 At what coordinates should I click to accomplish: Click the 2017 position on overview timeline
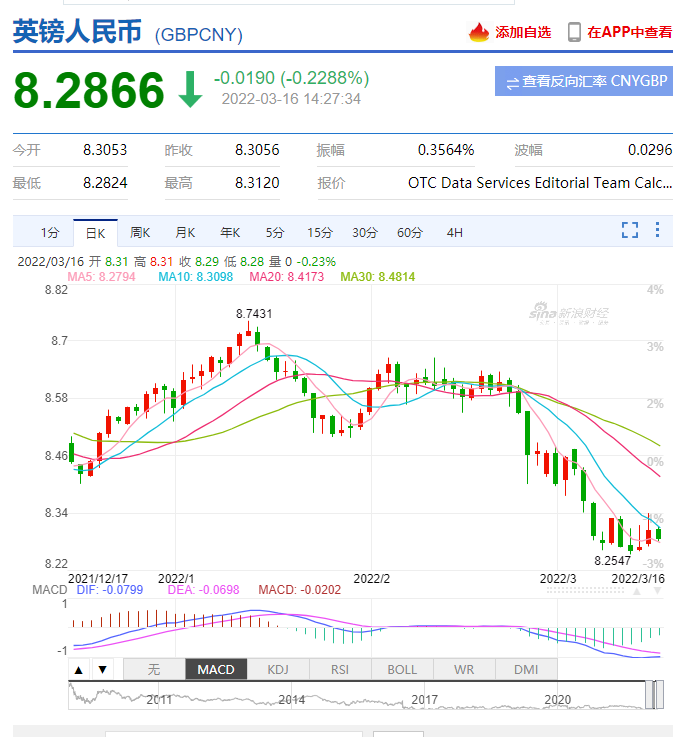click(425, 700)
